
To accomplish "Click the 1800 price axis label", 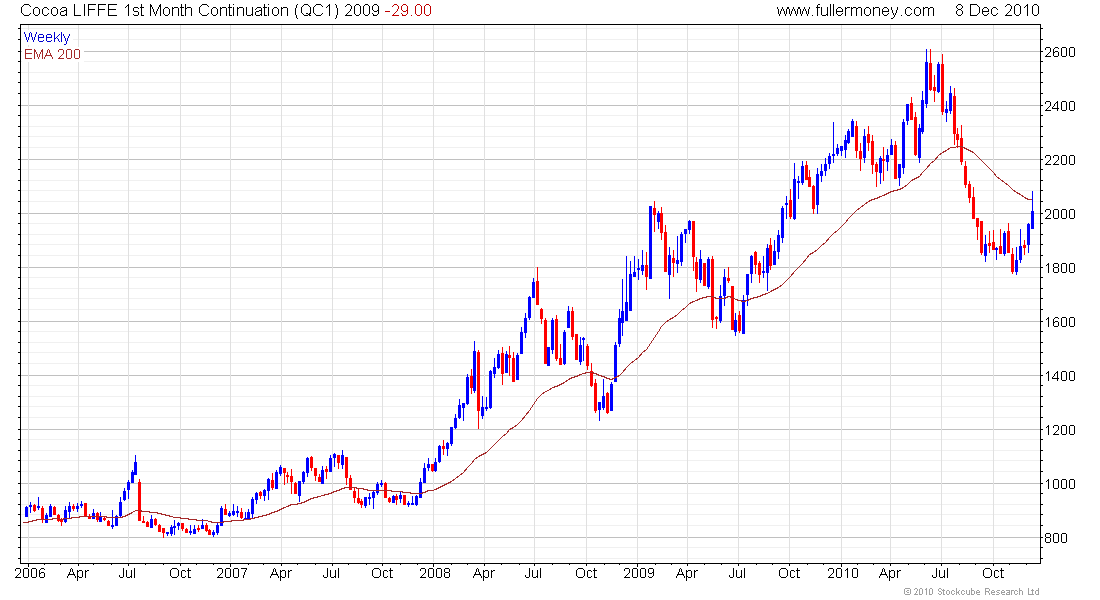I will click(1060, 269).
